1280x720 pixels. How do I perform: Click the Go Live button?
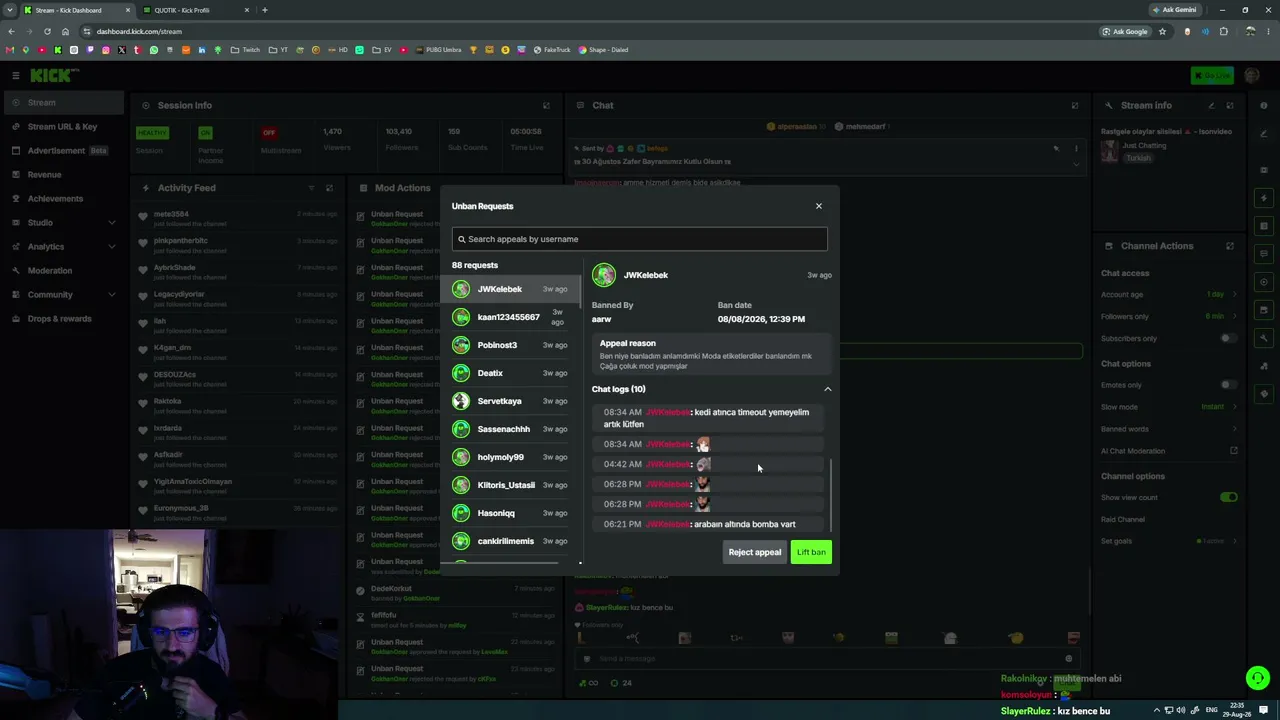tap(1212, 75)
